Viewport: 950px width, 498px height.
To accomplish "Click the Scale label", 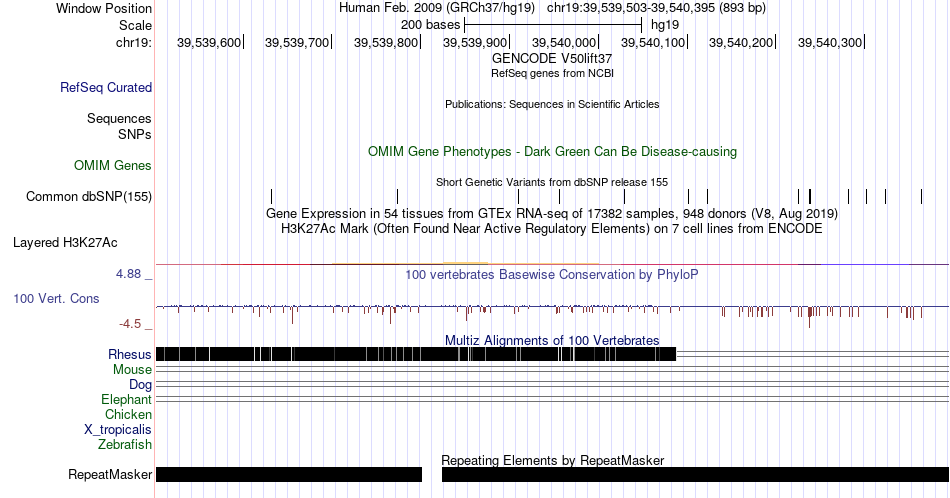I will pos(135,25).
